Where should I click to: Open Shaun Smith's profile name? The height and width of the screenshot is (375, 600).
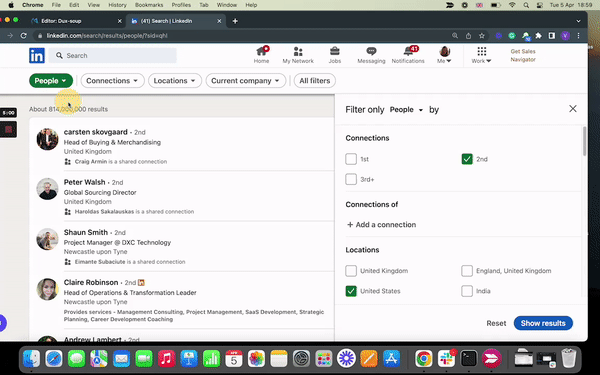coord(86,232)
